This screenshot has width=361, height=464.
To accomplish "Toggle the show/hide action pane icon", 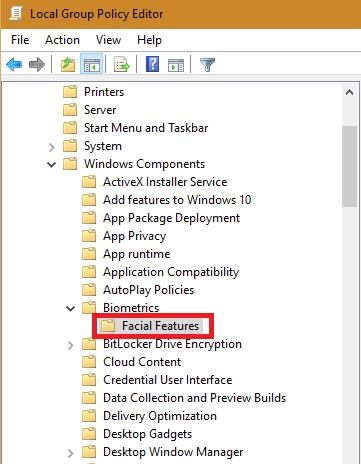I will (x=176, y=65).
